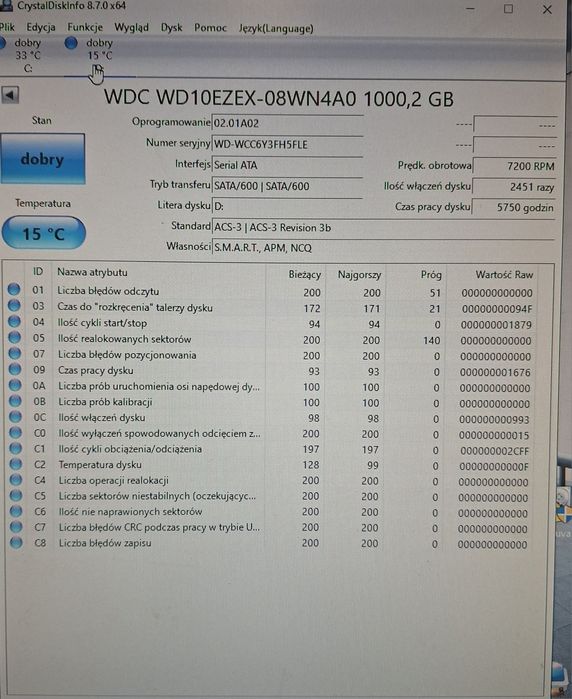Click the 15 °C temperature indicator
This screenshot has width=572, height=699.
[x=44, y=233]
